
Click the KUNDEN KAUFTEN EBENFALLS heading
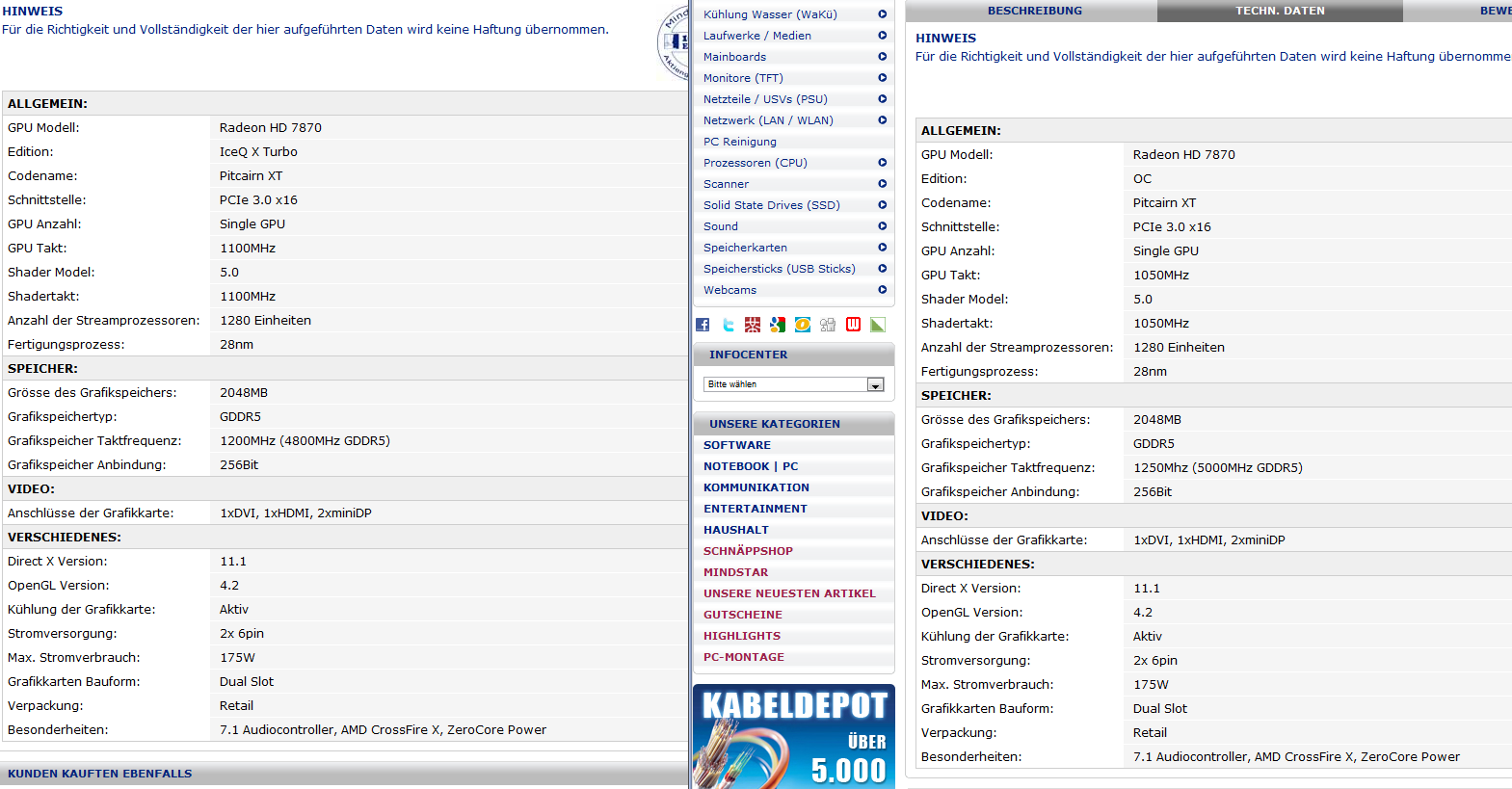[x=100, y=774]
